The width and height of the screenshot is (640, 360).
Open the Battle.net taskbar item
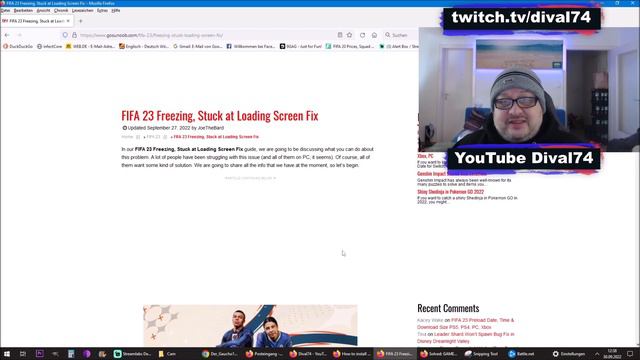tap(522, 354)
